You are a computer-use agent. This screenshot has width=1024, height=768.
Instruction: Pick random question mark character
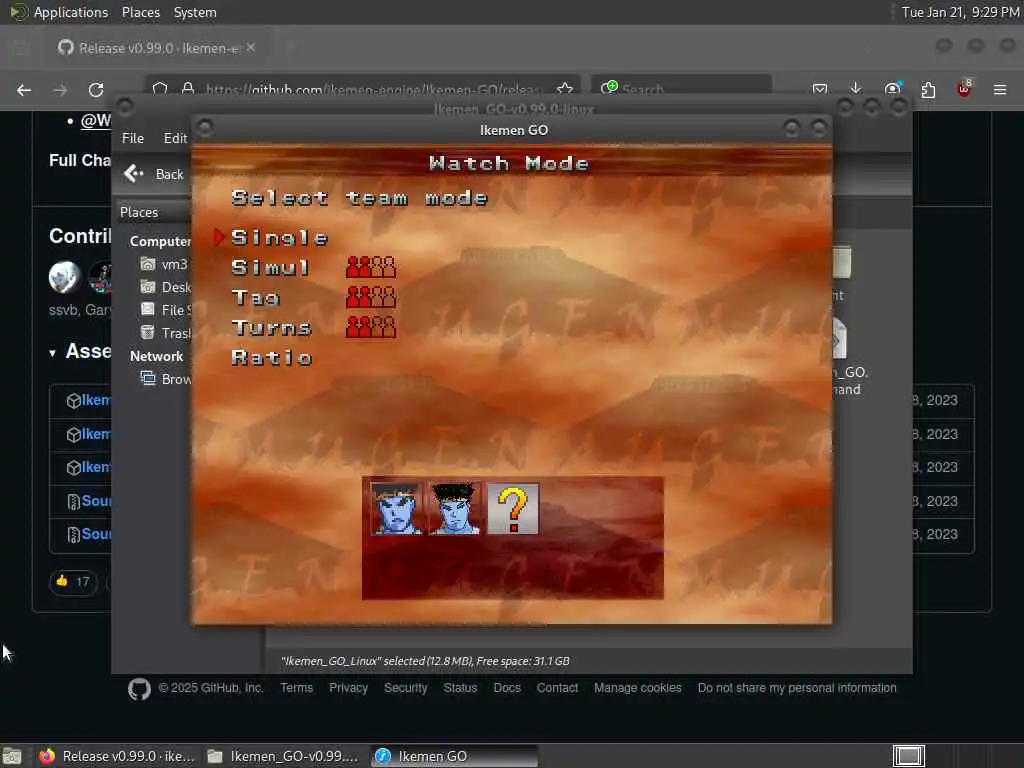[x=513, y=509]
